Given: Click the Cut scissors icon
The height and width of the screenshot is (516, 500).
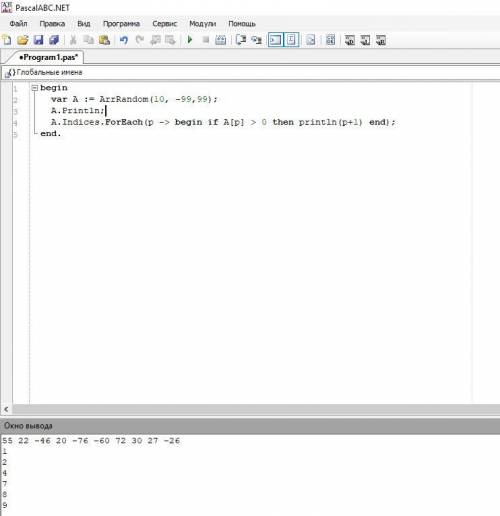Looking at the screenshot, I should point(73,40).
